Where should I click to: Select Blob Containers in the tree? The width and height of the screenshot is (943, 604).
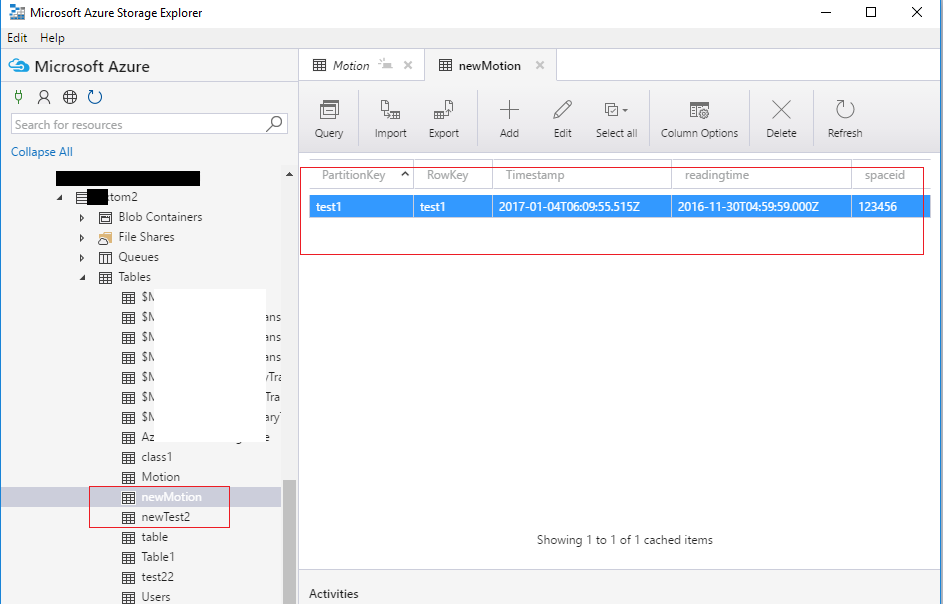[160, 217]
